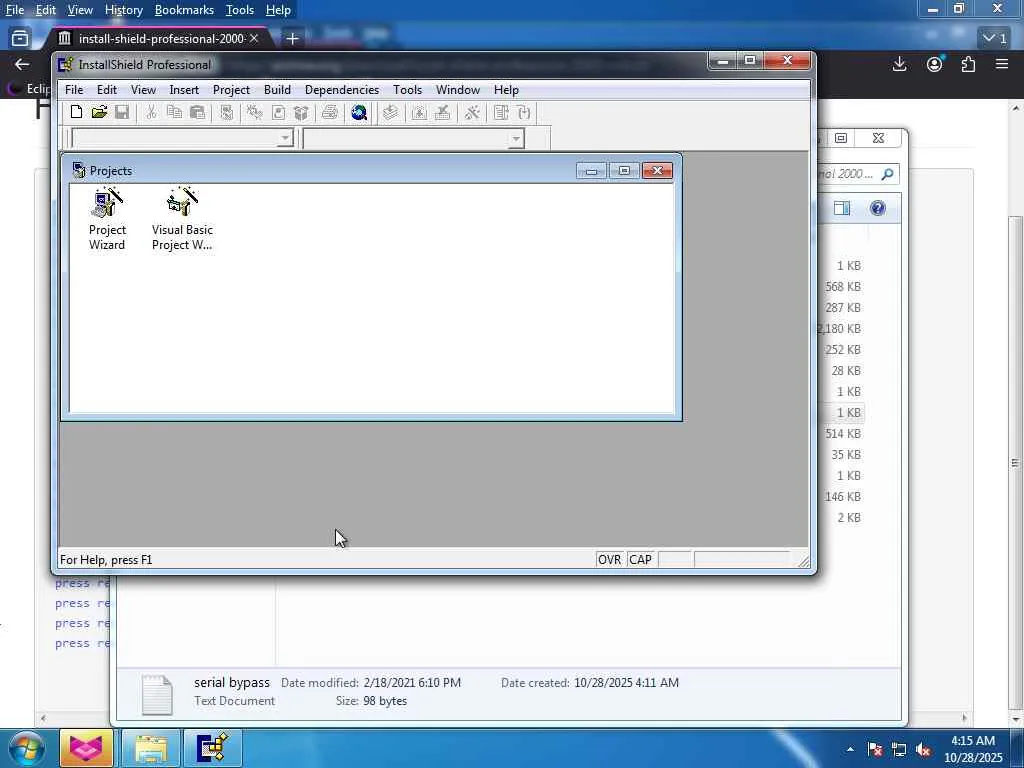Expand the left toolbar combo box
This screenshot has width=1024, height=768.
tap(285, 138)
